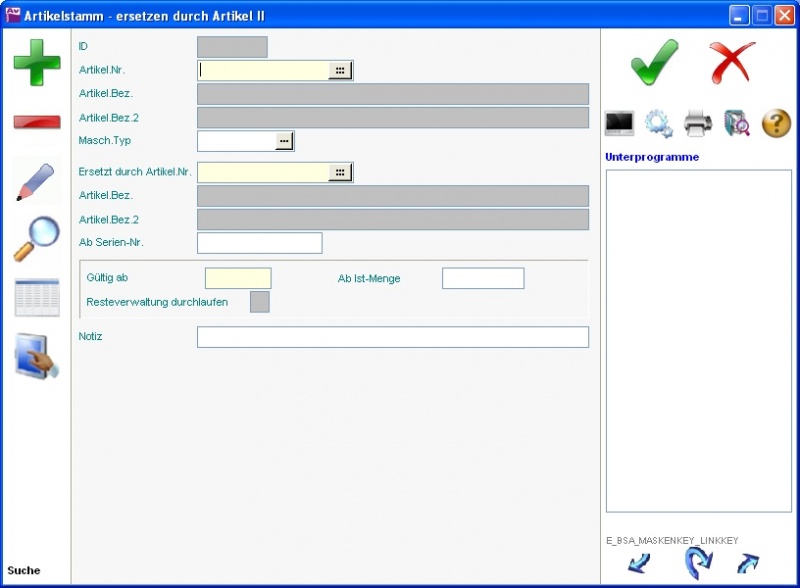This screenshot has width=800, height=588.
Task: Click into the Notiz text field
Action: pyautogui.click(x=392, y=337)
